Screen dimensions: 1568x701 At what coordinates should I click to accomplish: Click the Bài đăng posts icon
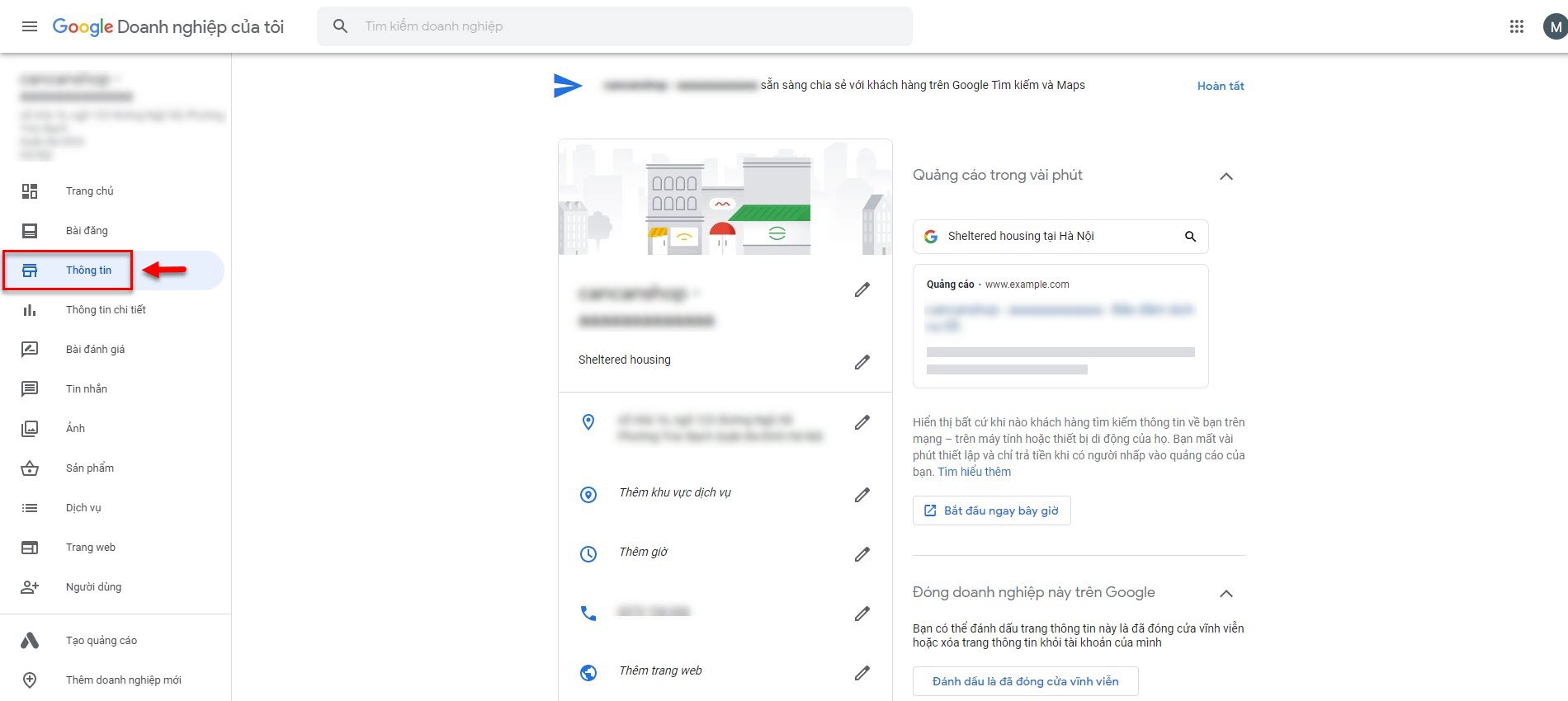pyautogui.click(x=30, y=231)
